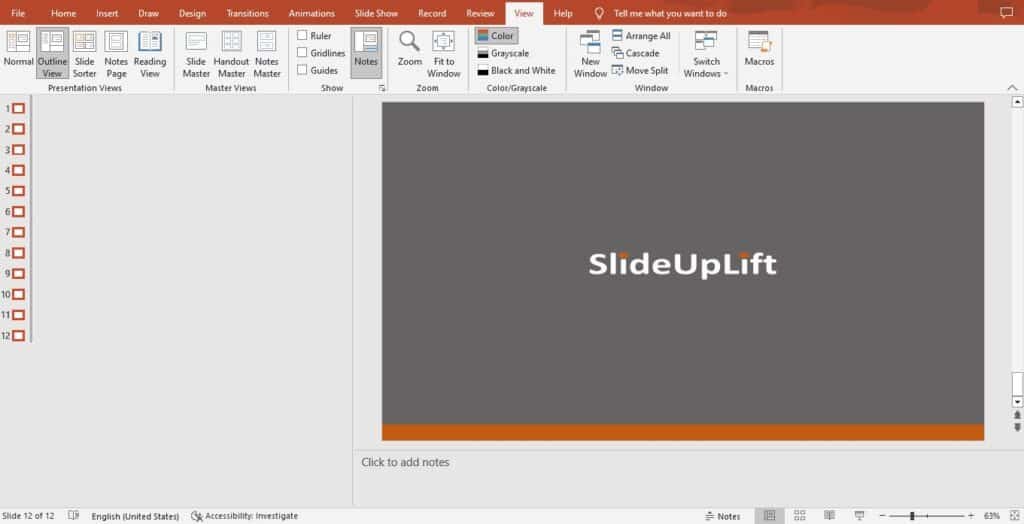Open comments pane icon at top right
Screen dimensions: 1024x524
tap(1006, 12)
